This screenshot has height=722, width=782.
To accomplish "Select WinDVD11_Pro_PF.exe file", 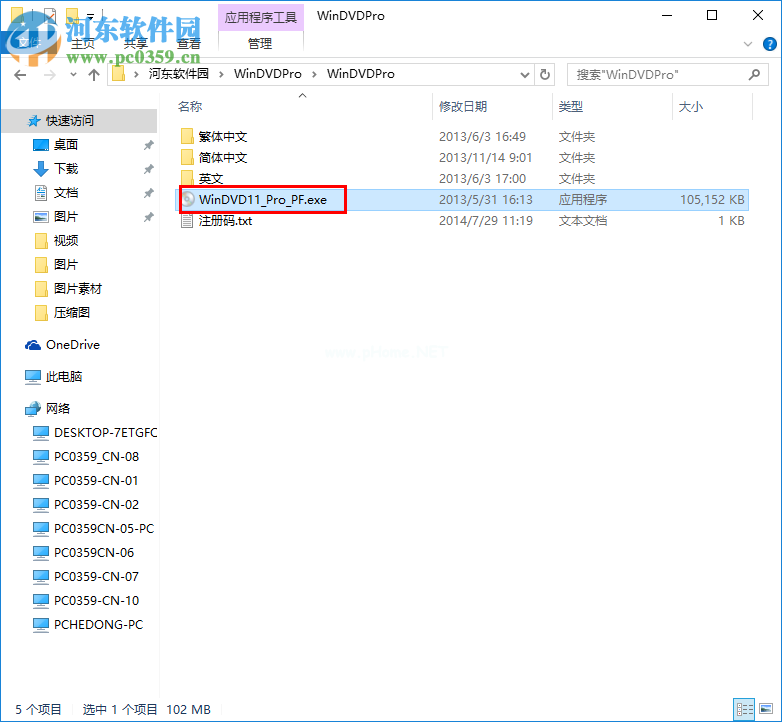I will click(x=263, y=199).
